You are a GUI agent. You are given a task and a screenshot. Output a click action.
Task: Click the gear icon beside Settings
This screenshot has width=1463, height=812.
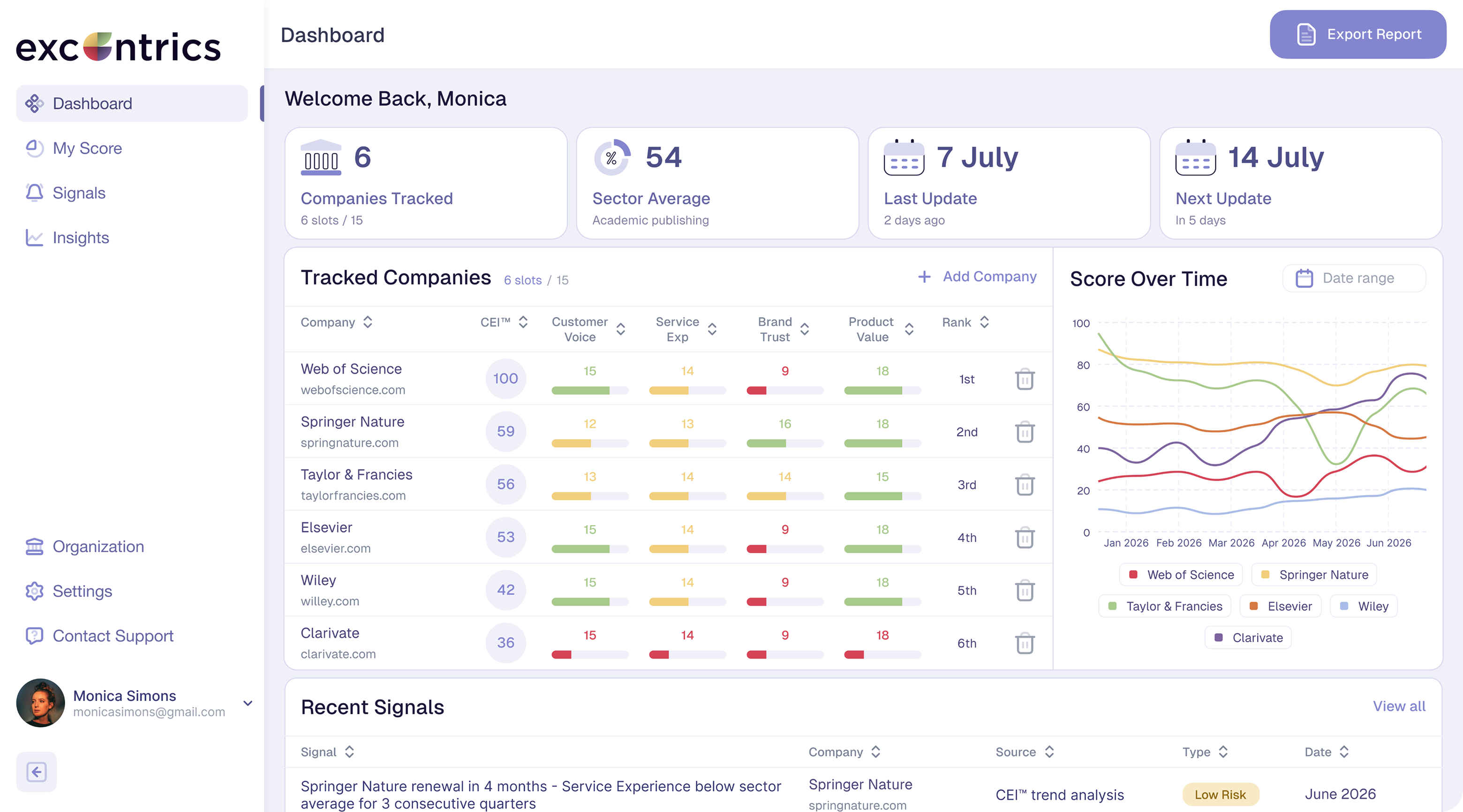[34, 591]
